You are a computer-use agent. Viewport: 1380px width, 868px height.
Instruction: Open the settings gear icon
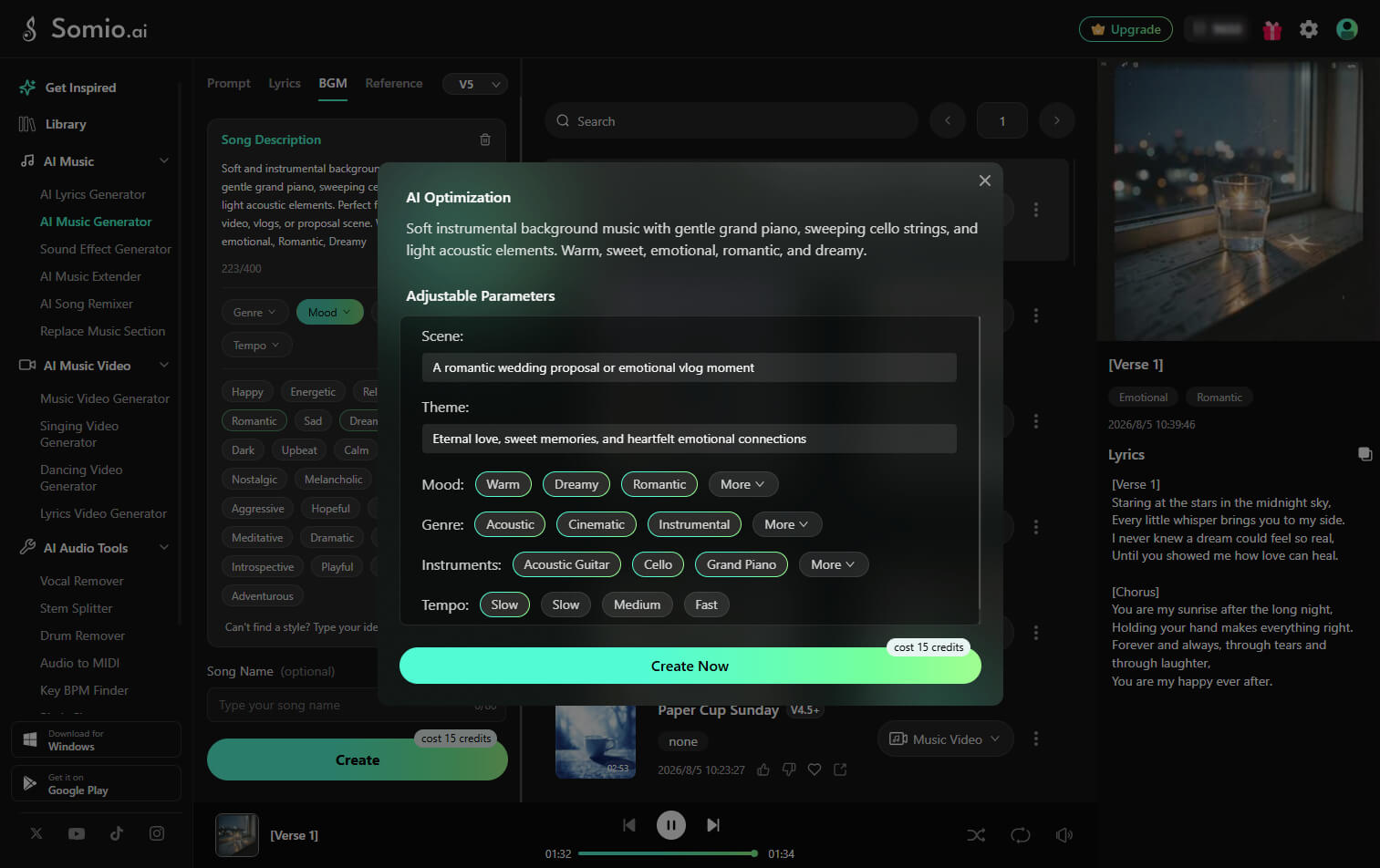point(1309,29)
